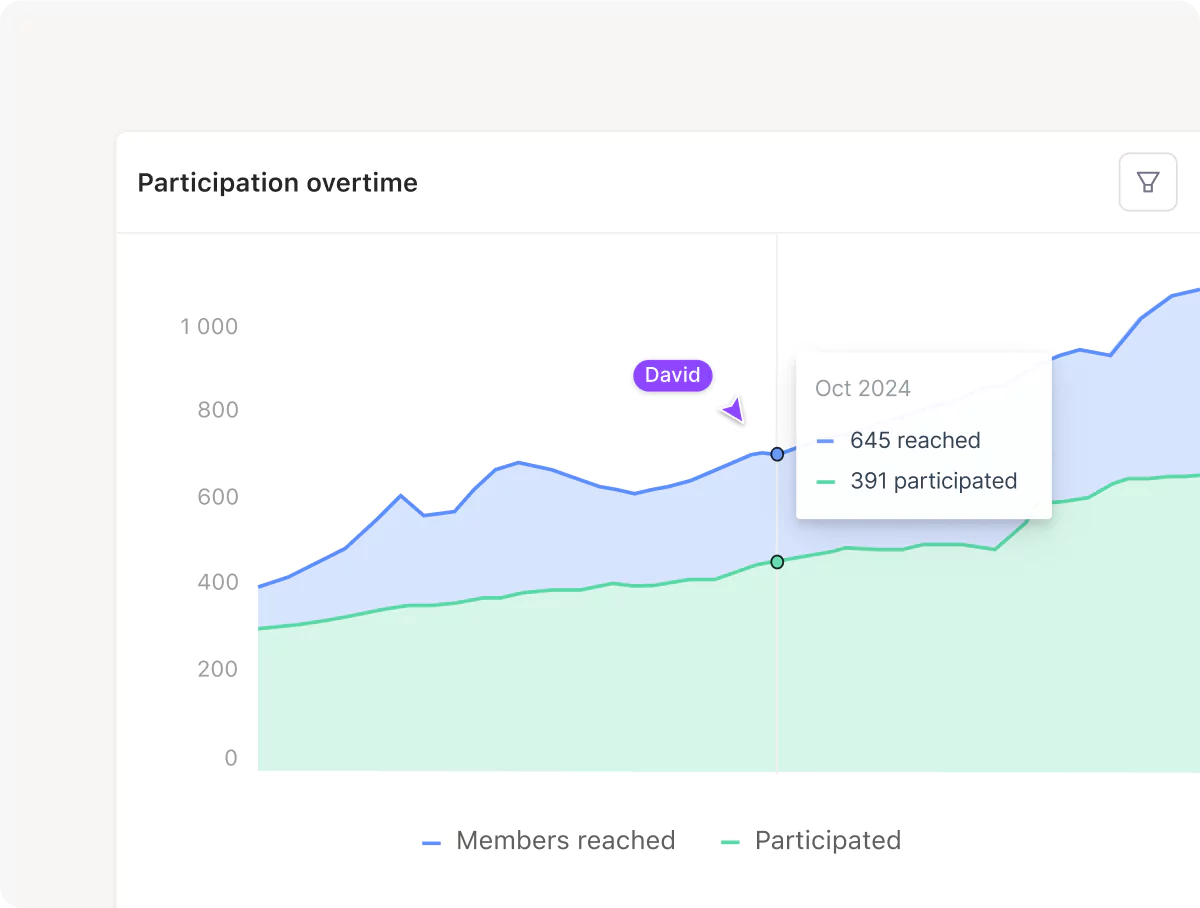The image size is (1200, 908).
Task: Select the green data point on participated line
Action: [777, 562]
